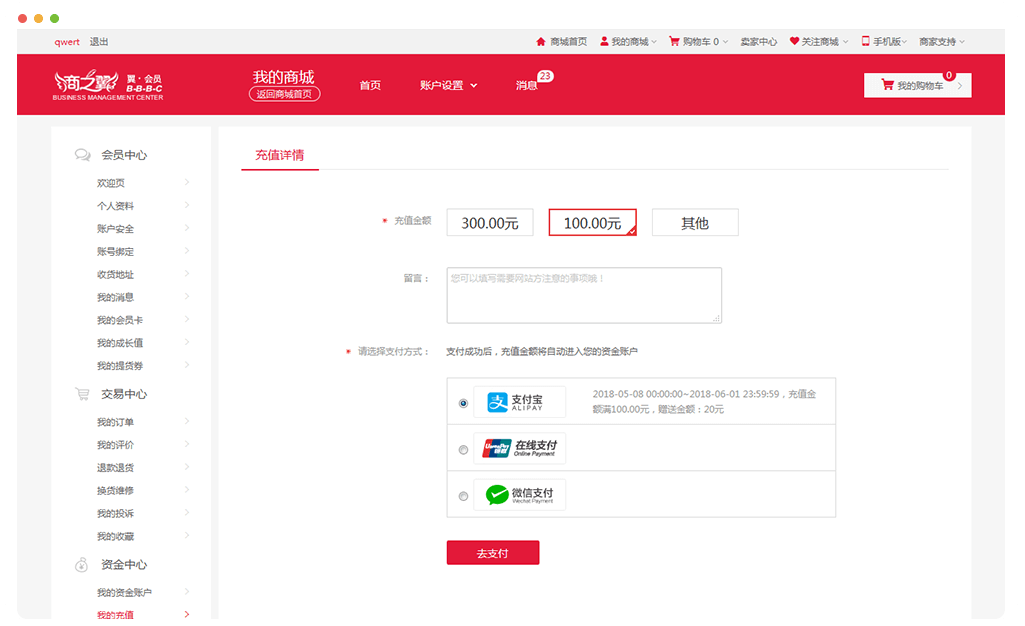Click the macOS red close dot
1025x626 pixels.
22,18
